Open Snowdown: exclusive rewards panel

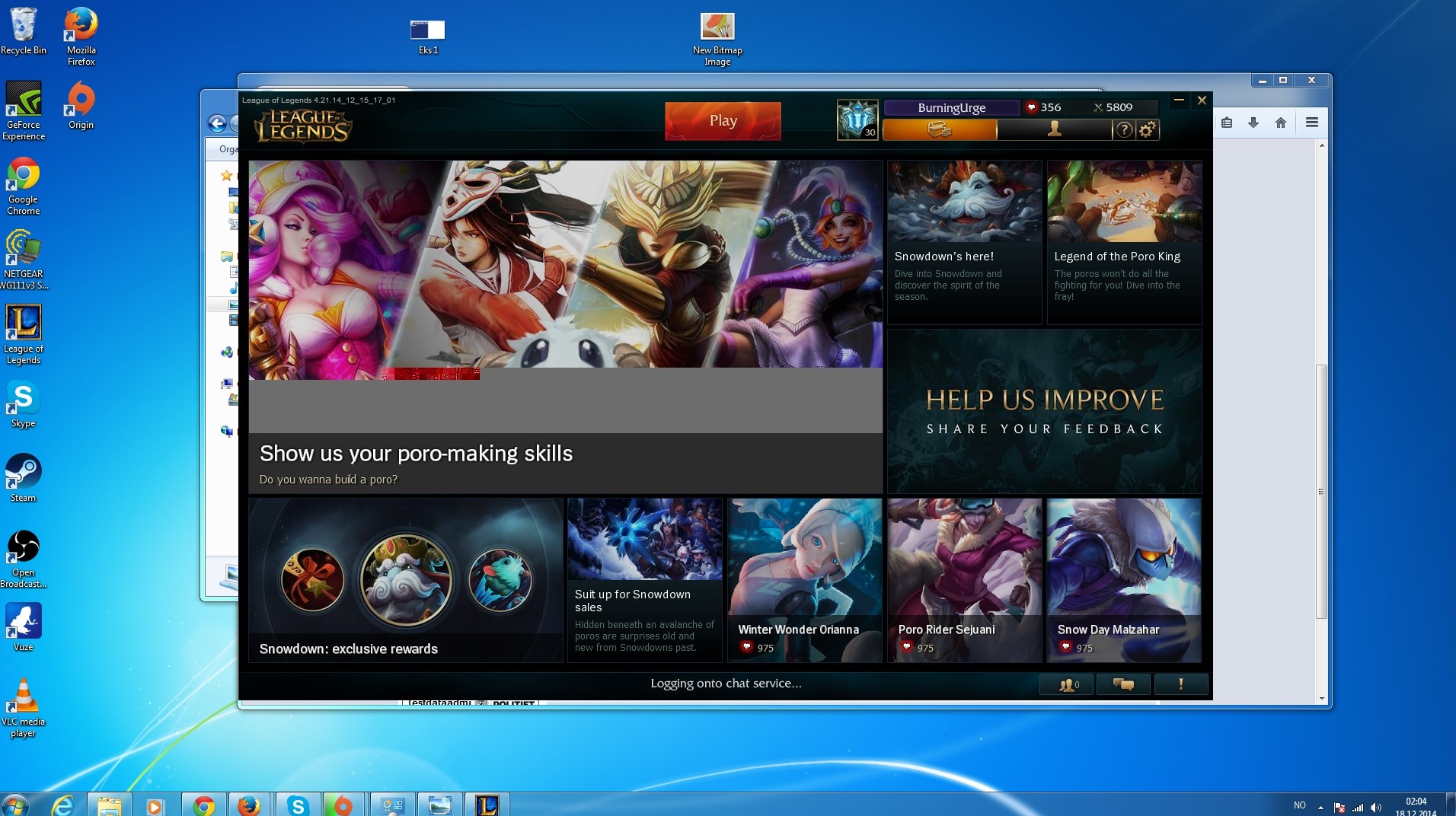pyautogui.click(x=406, y=581)
